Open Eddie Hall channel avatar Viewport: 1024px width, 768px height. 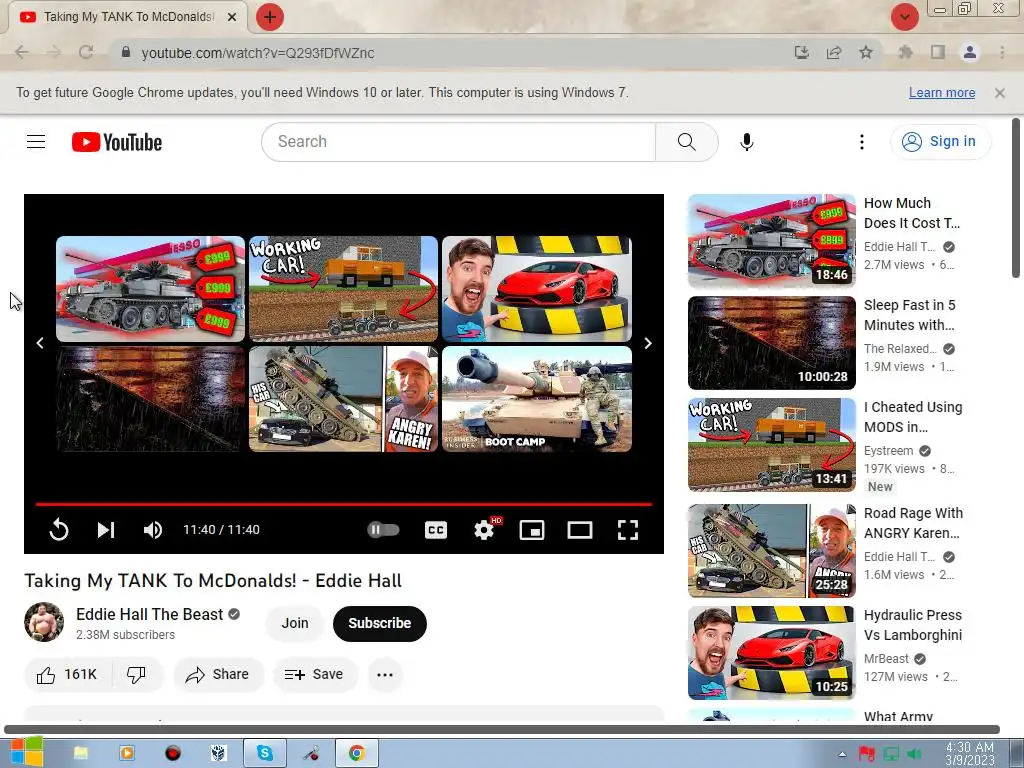(x=44, y=622)
